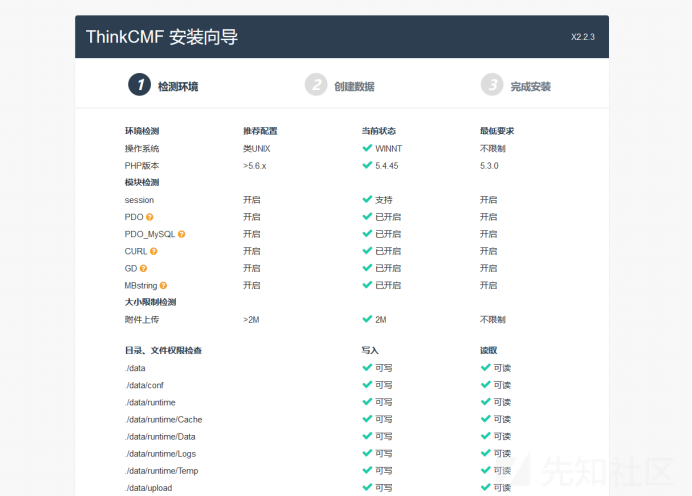Click the ThinkCMF 安装向导 title
The width and height of the screenshot is (692, 496).
[162, 37]
